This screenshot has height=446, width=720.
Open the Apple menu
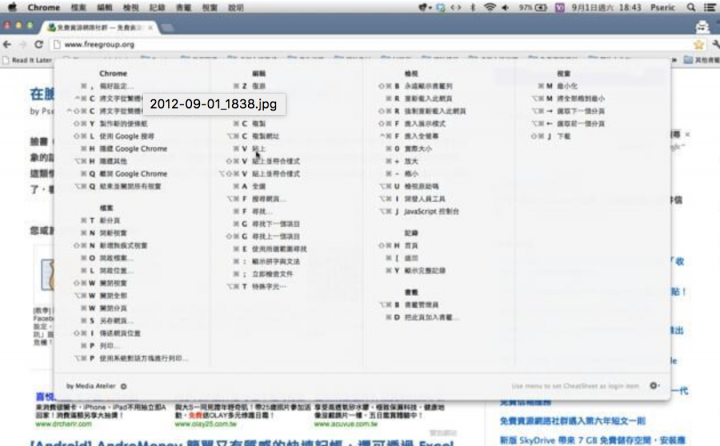tap(12, 7)
